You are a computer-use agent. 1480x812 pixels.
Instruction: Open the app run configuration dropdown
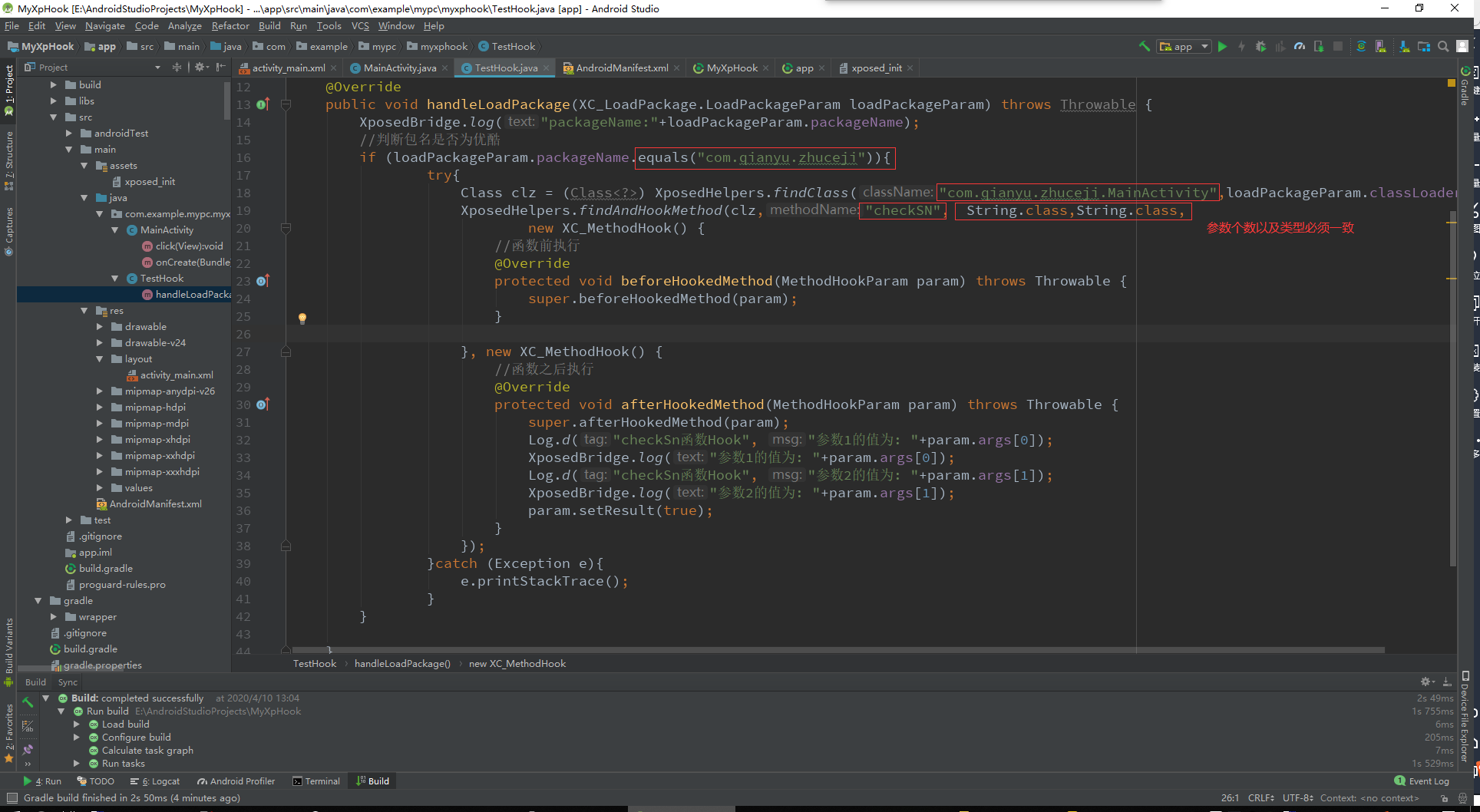1184,47
